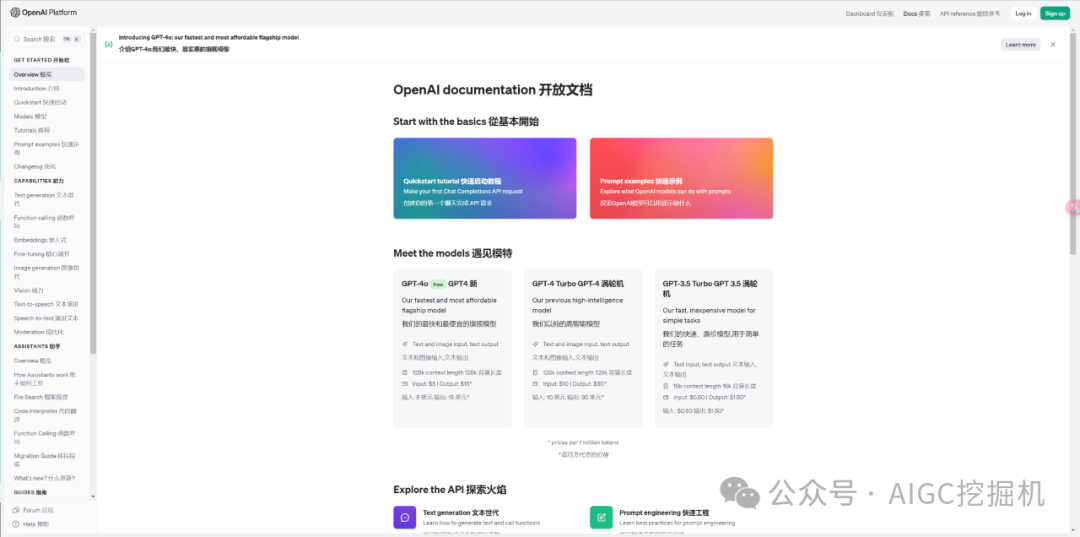
Task: Open the Migration Guide sidebar item
Action: tap(45, 459)
